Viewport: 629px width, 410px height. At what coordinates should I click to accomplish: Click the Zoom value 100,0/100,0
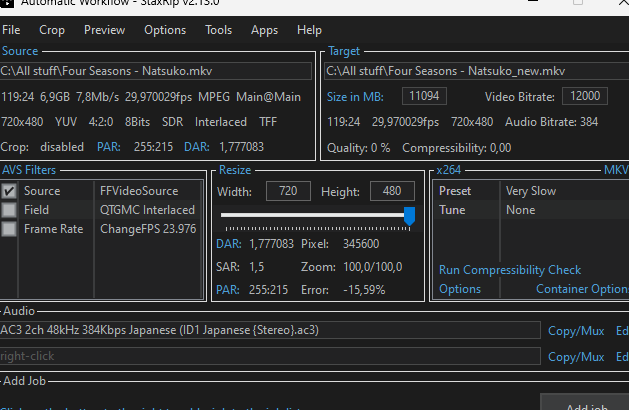[373, 267]
